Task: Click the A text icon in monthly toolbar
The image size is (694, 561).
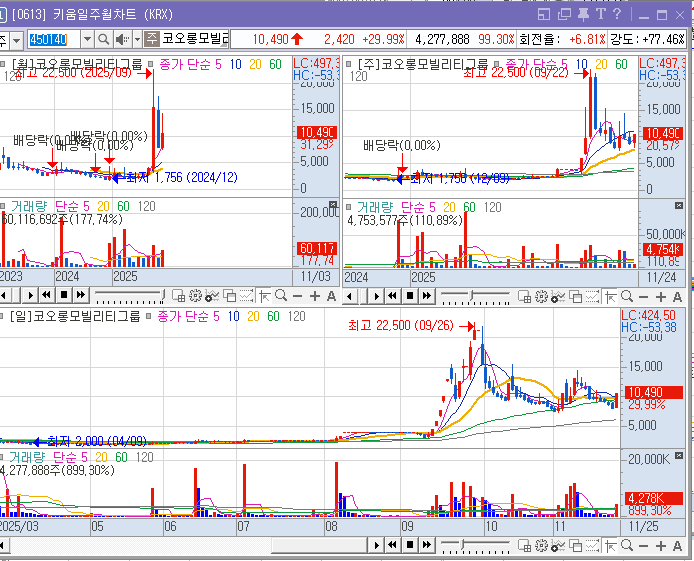Action: [331, 296]
